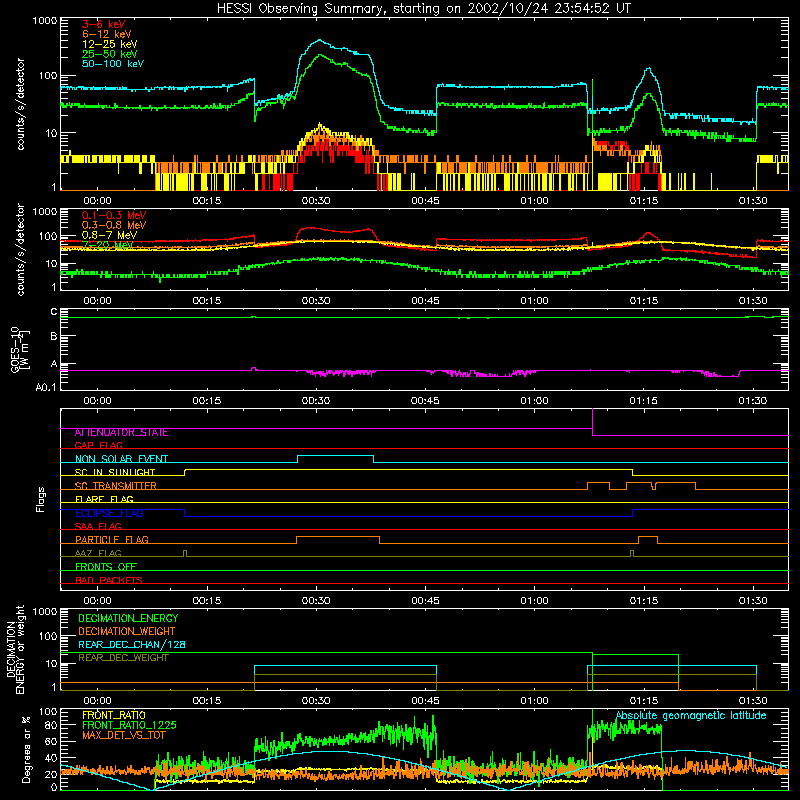The image size is (800, 800).
Task: Click the attenuator state step-down near 01:08
Action: [x=592, y=432]
